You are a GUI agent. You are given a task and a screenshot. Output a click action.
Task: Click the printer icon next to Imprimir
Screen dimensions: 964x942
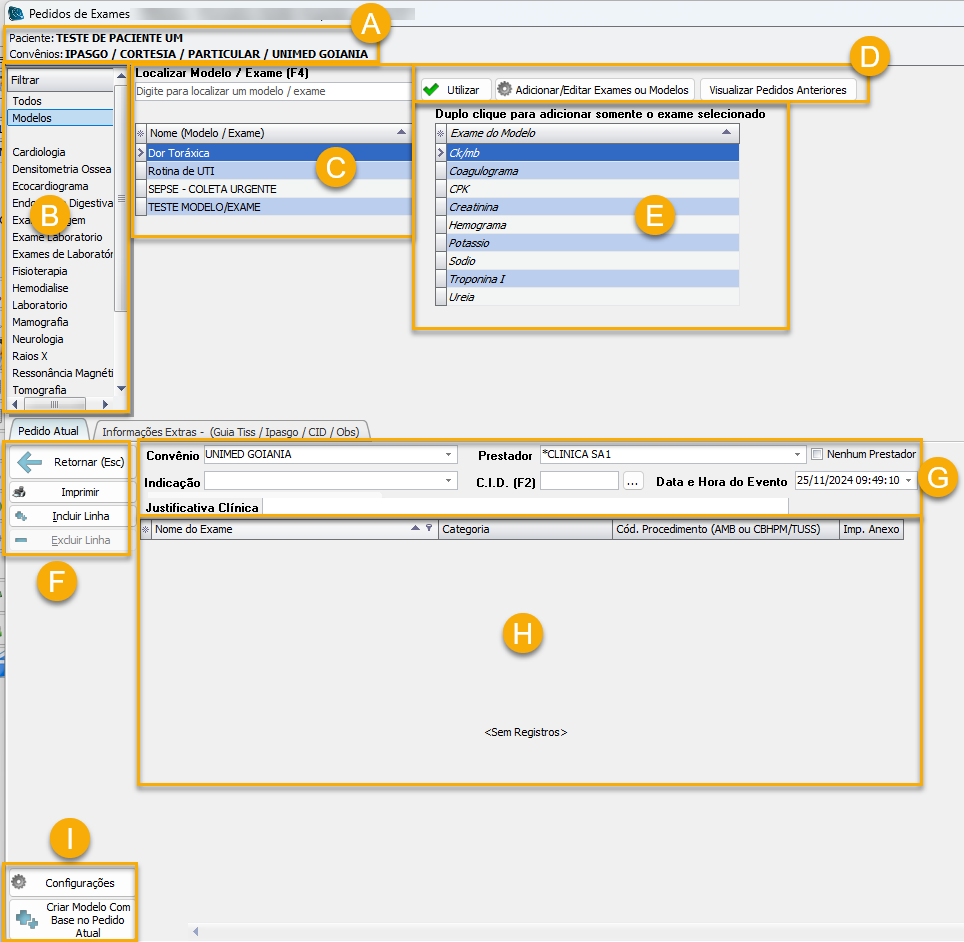20,492
